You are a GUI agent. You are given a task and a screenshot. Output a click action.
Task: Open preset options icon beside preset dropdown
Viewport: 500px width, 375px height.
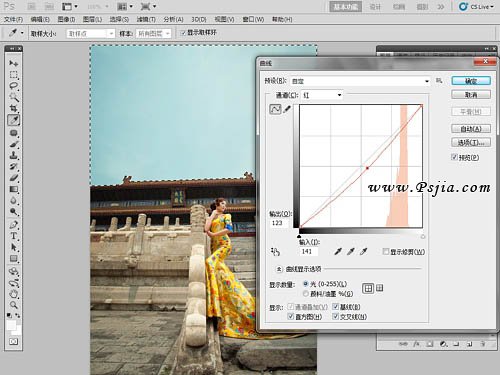coord(439,81)
